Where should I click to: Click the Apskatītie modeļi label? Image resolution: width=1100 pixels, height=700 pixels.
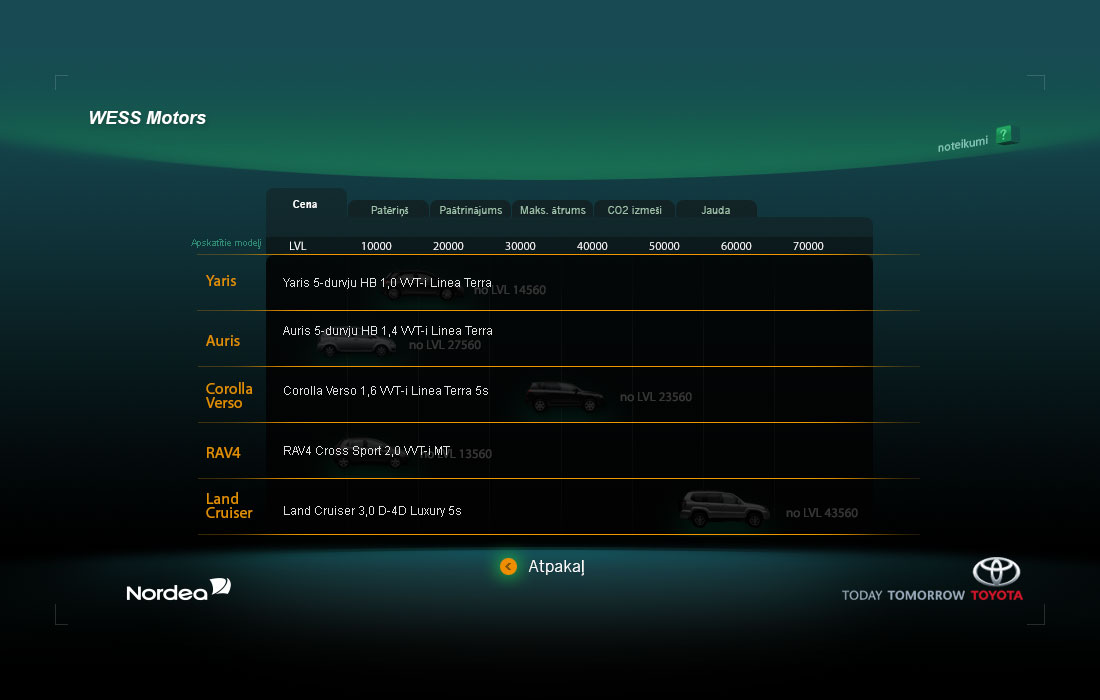226,243
